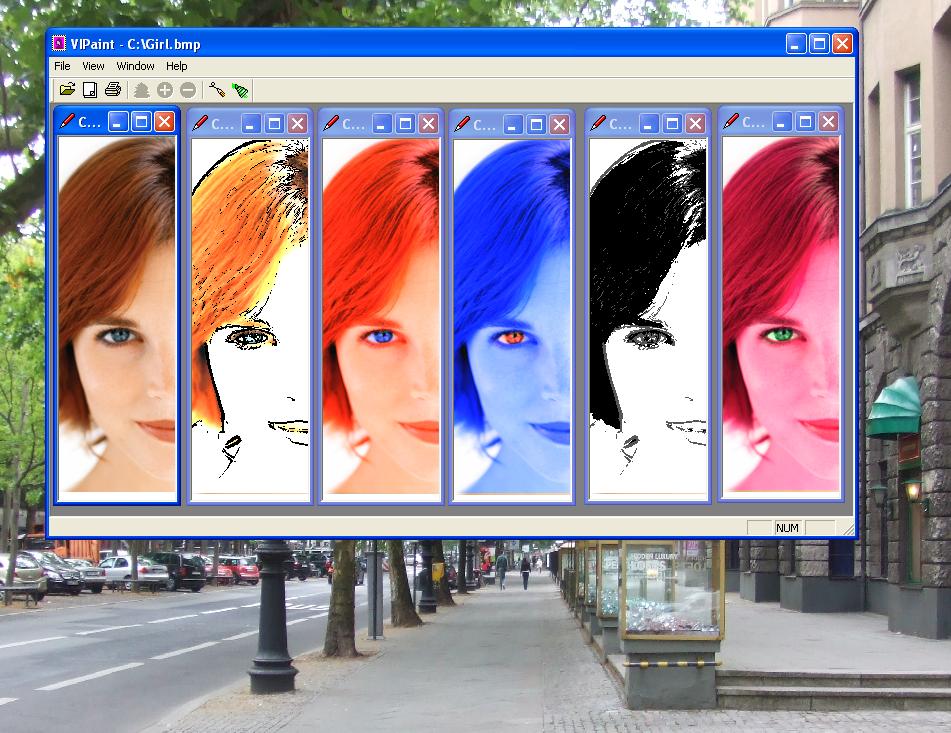Open the Window menu

coord(134,65)
